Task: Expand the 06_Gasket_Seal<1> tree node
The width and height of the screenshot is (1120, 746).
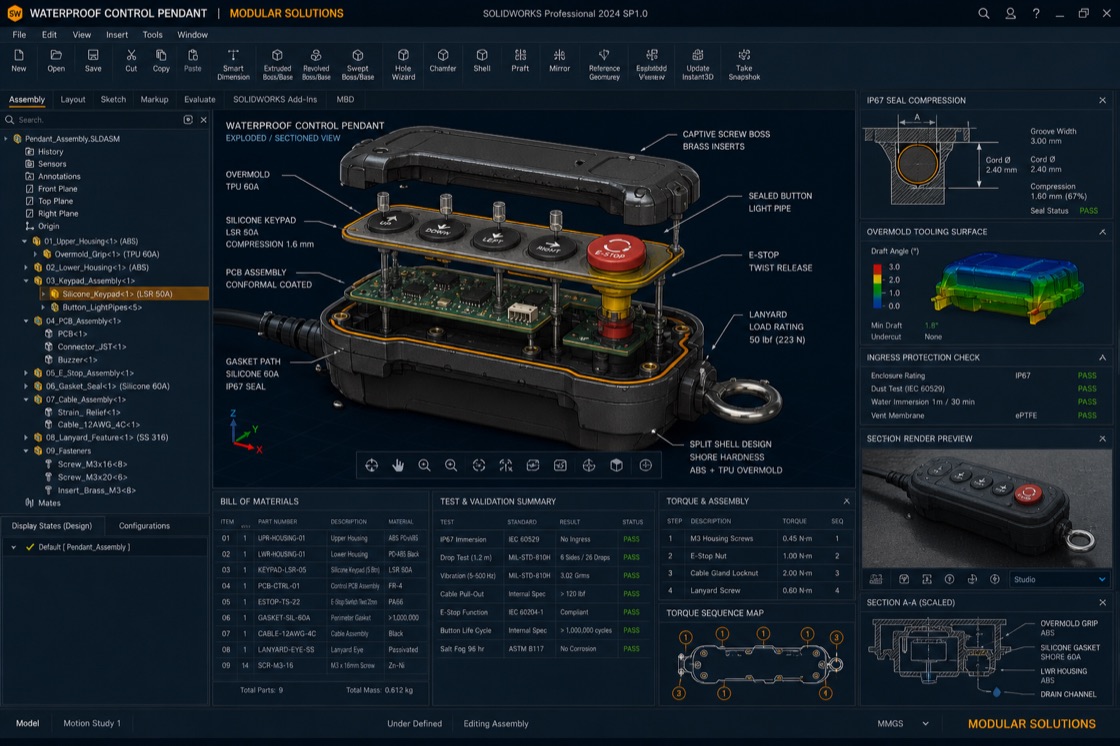Action: pos(26,386)
